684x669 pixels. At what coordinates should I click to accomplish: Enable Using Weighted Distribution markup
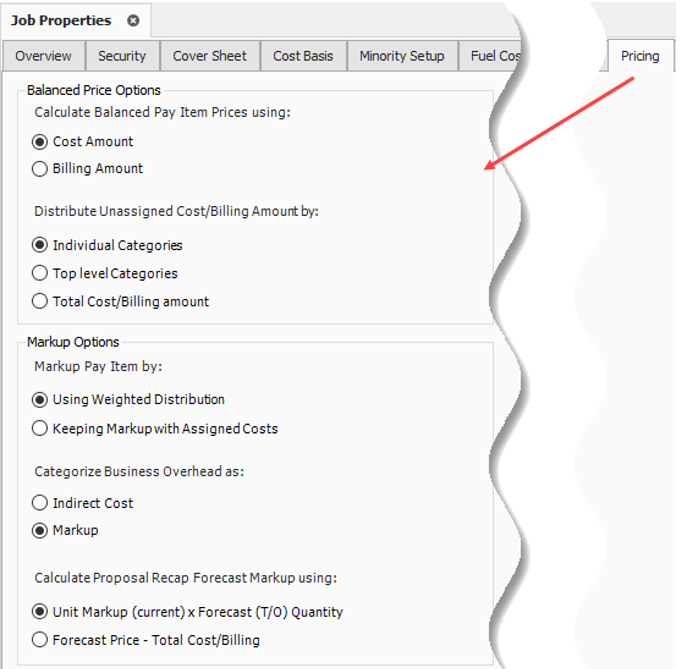point(40,400)
